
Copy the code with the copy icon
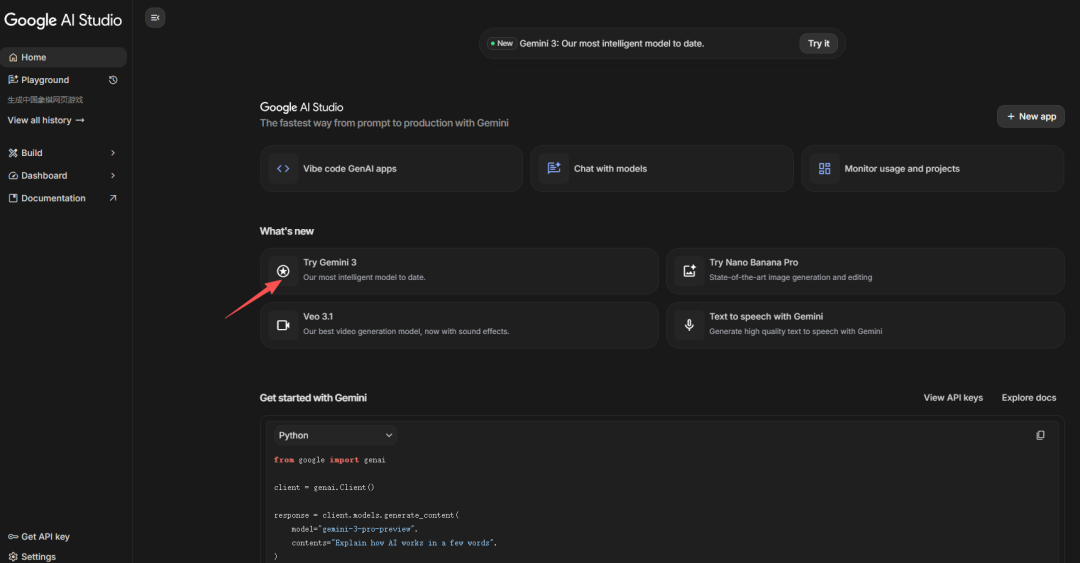(1041, 436)
